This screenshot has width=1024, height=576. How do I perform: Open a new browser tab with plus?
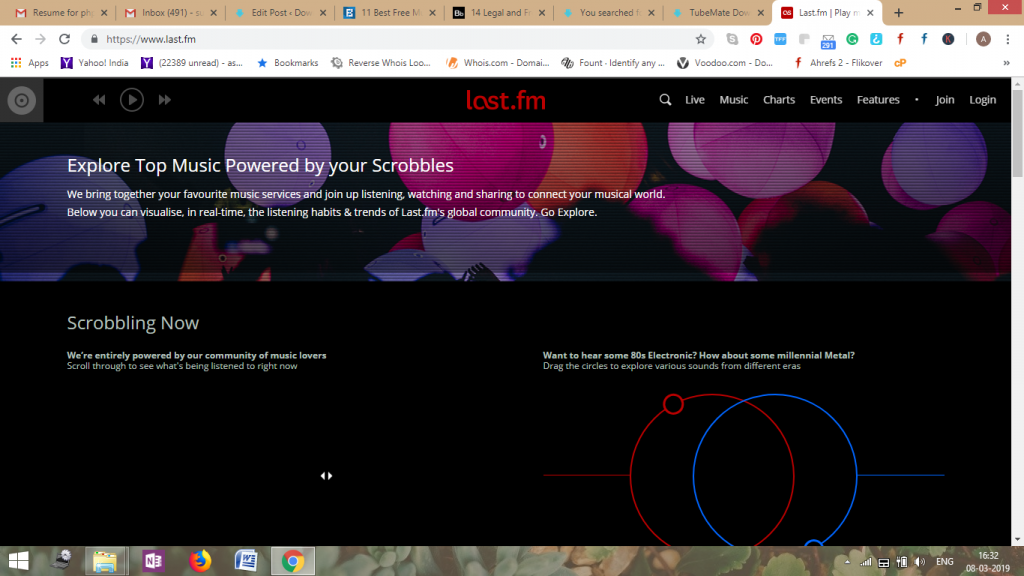899,12
